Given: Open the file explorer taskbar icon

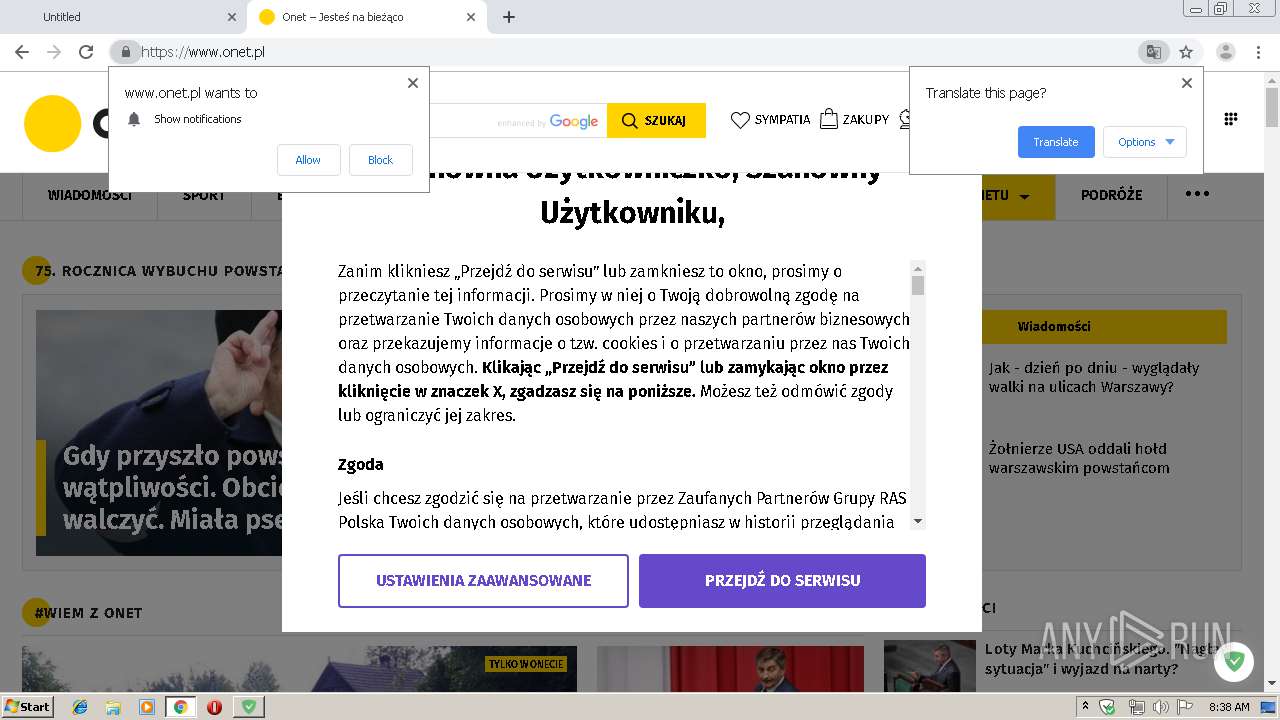Looking at the screenshot, I should [x=113, y=707].
